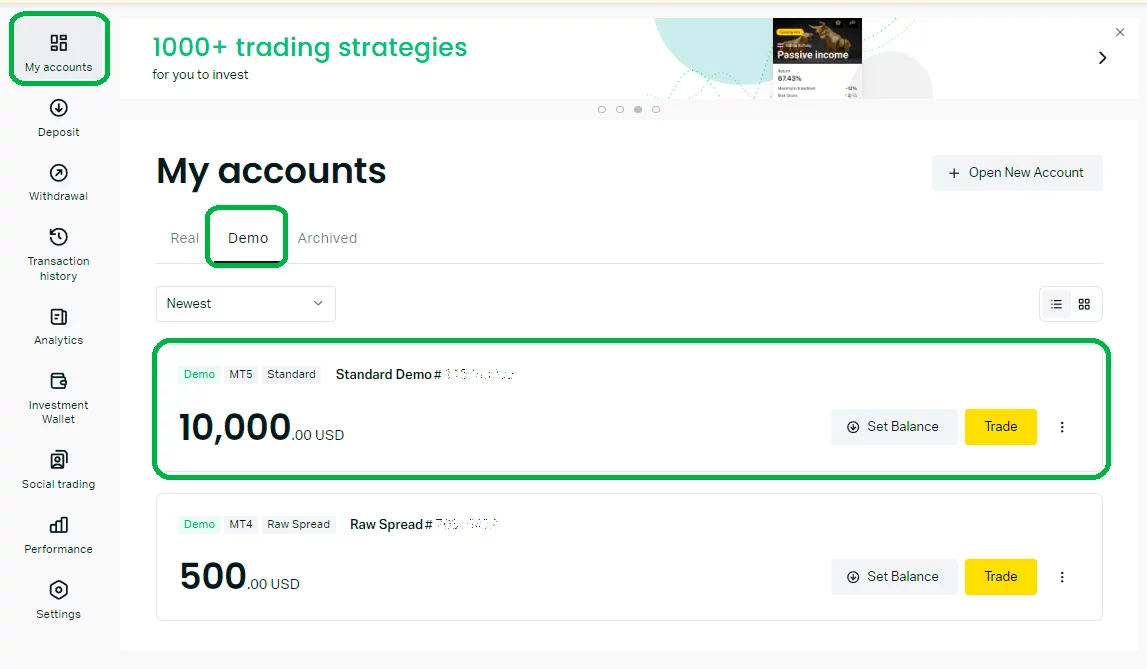Switch to list view layout
This screenshot has height=669, width=1147.
[x=1056, y=305]
